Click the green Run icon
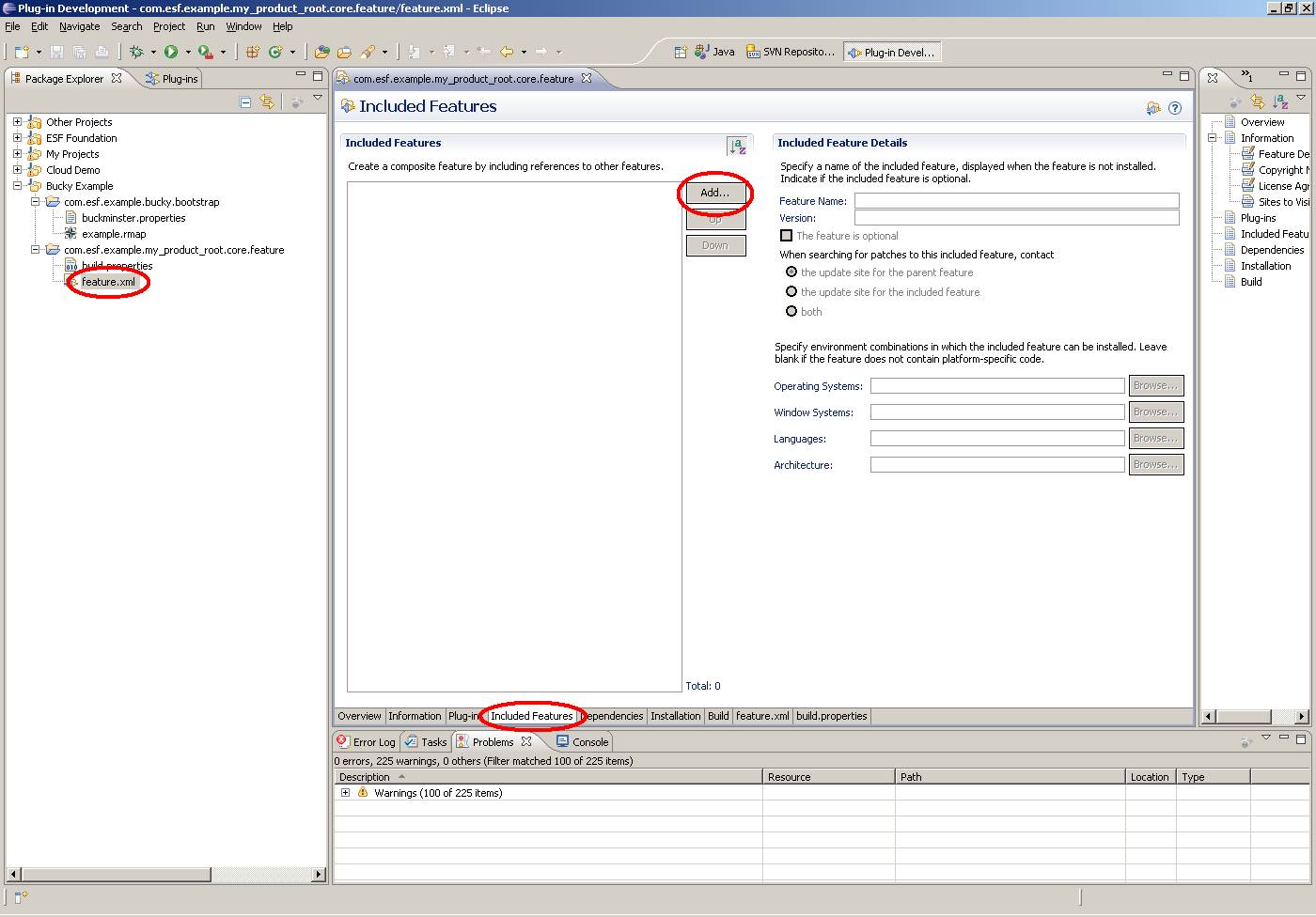 tap(171, 52)
